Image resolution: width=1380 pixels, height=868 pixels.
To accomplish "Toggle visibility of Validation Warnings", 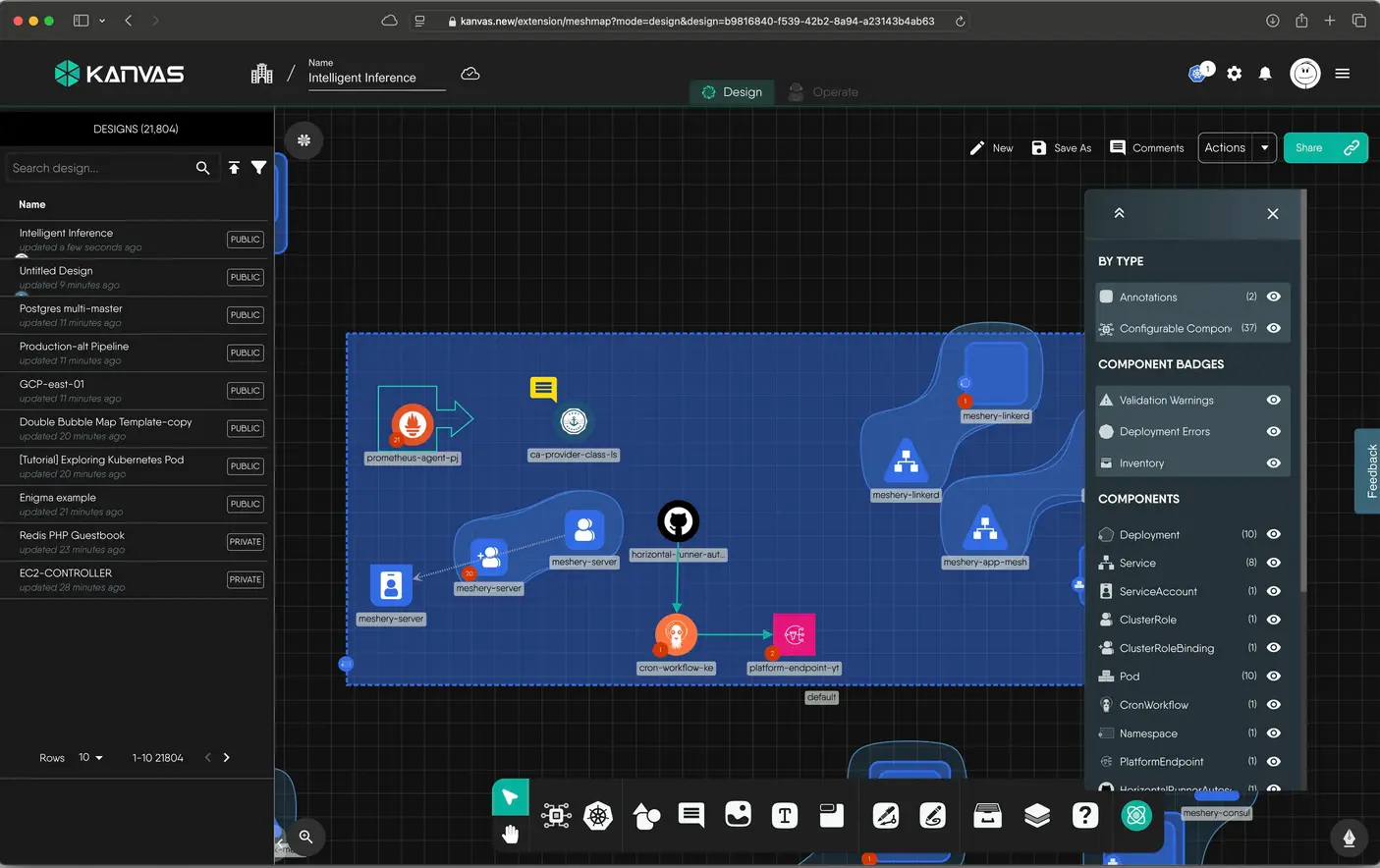I will [1273, 400].
